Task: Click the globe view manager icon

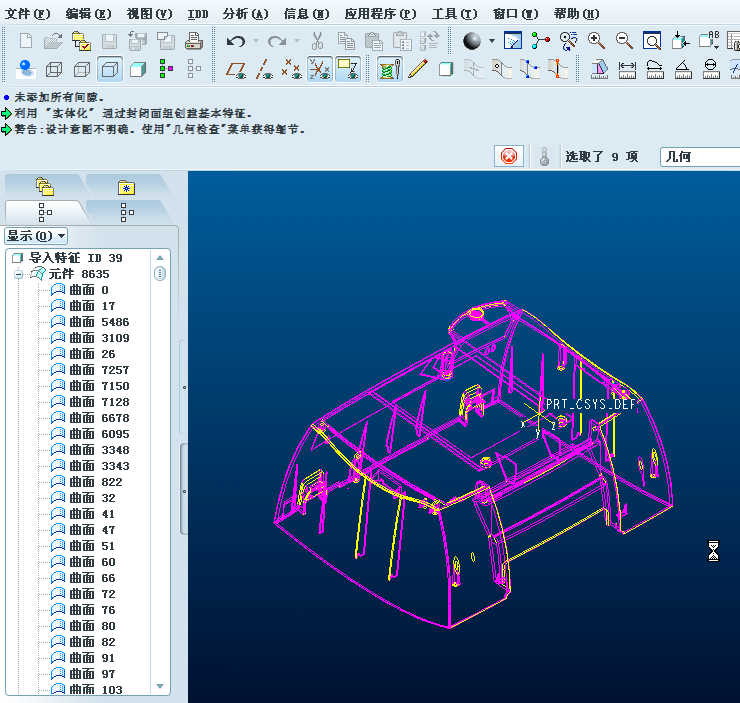Action: tap(25, 69)
